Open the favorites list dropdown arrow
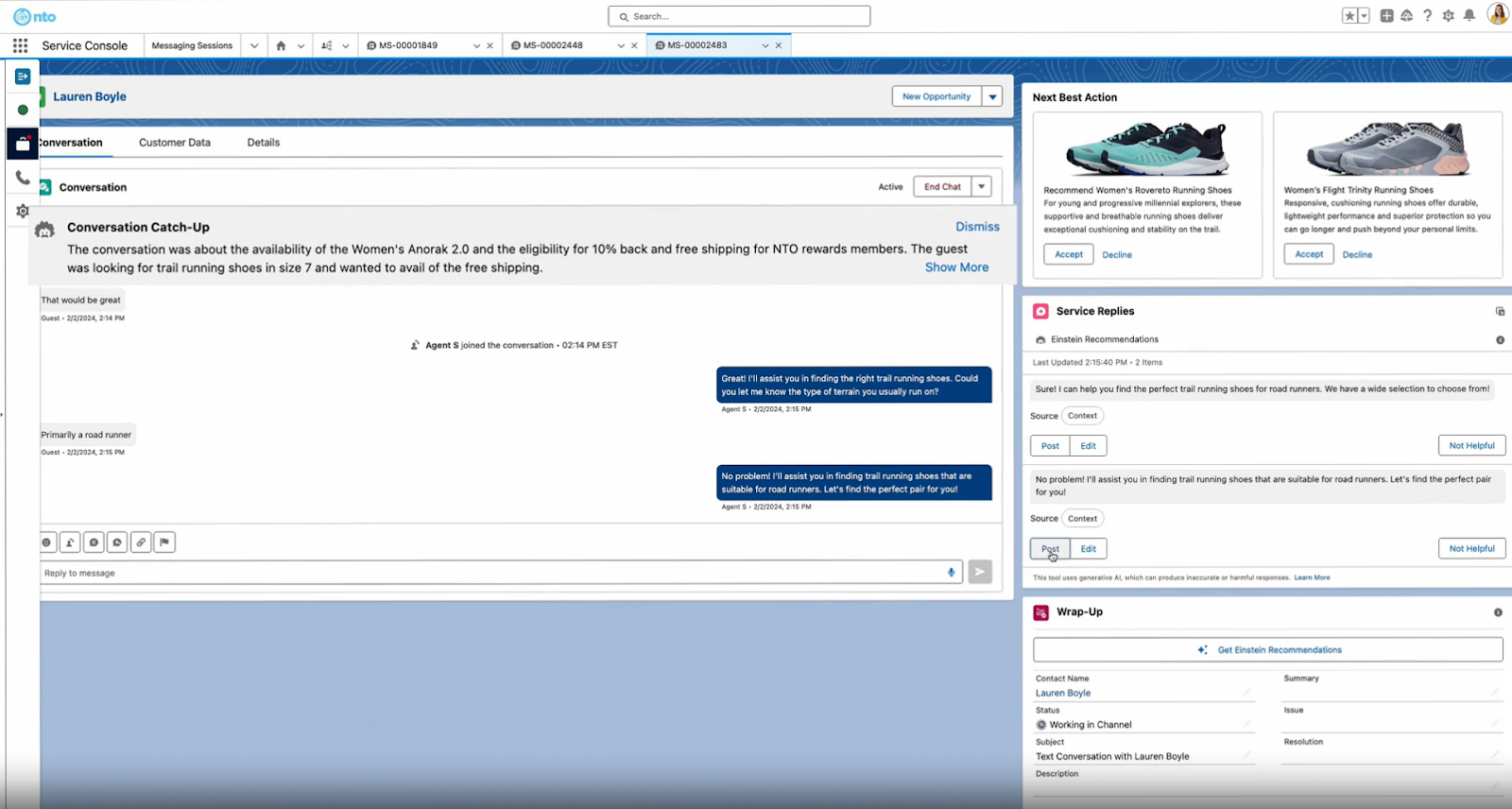 (x=1364, y=16)
